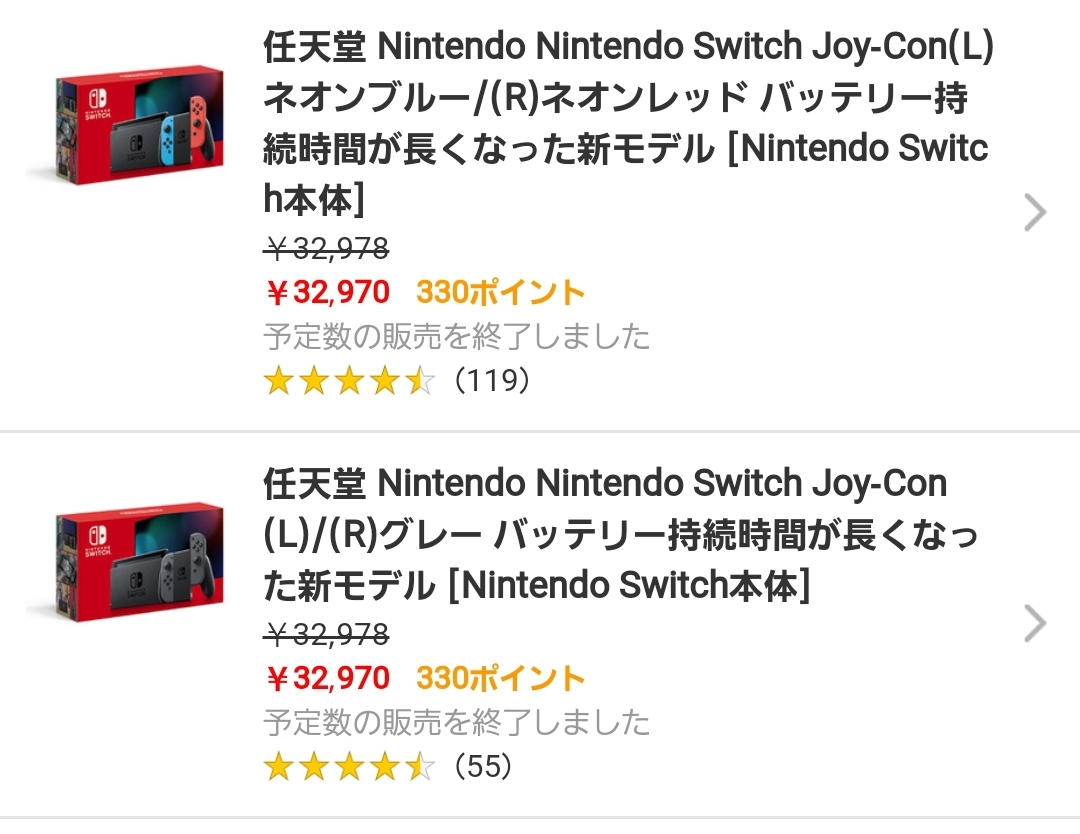The height and width of the screenshot is (834, 1080).
Task: Open the Neon Blue/Red Switch product title
Action: point(627,124)
